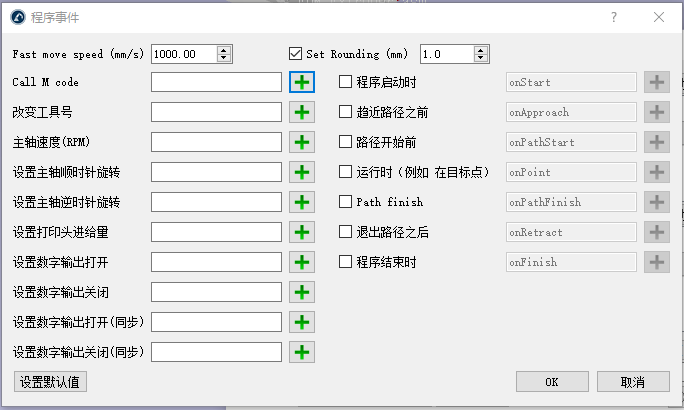The image size is (684, 410).
Task: Click the 设置默认值 button
Action: click(x=50, y=382)
